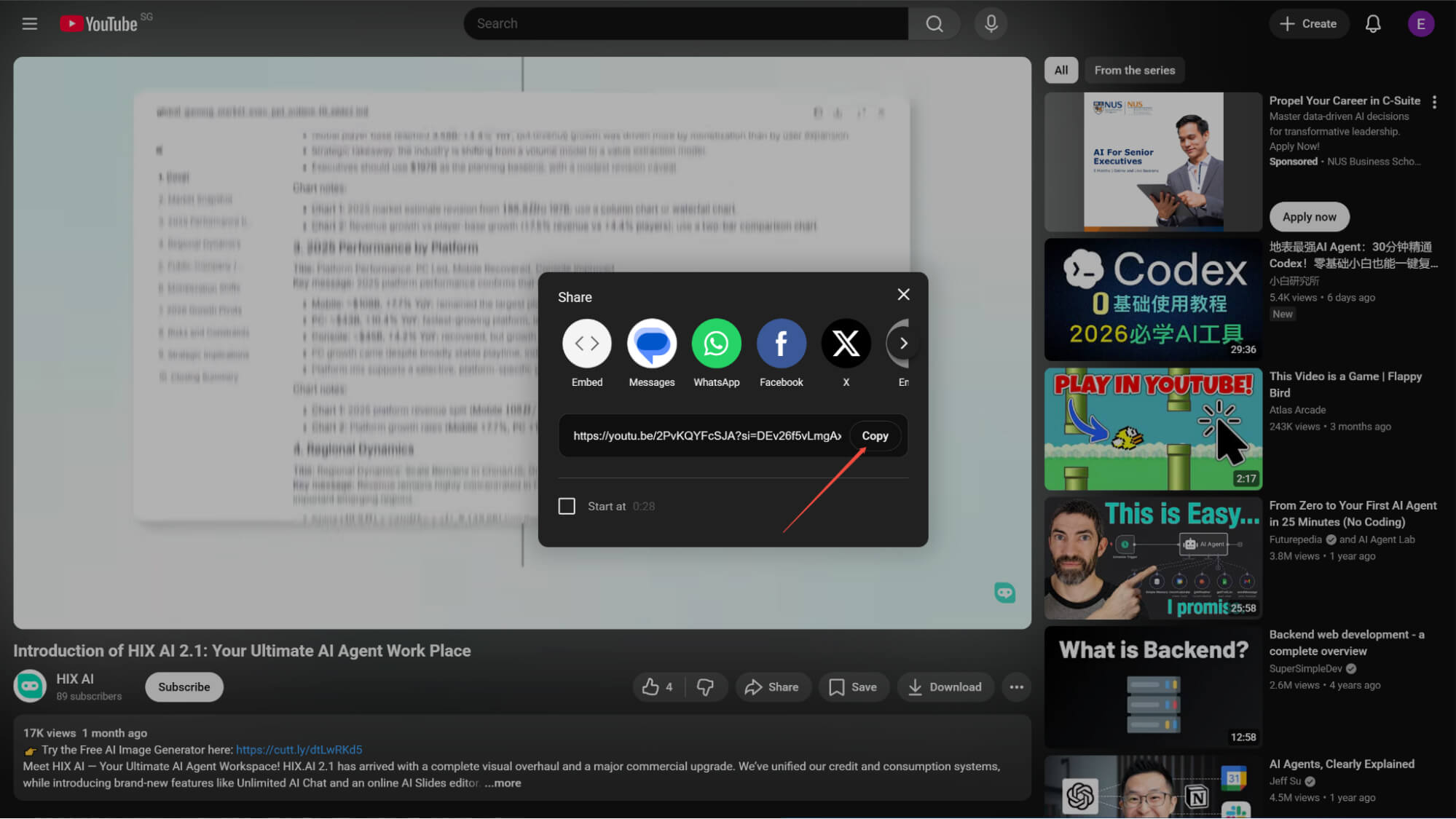Open the YouTube guide hamburger menu
1456x819 pixels.
pyautogui.click(x=29, y=24)
